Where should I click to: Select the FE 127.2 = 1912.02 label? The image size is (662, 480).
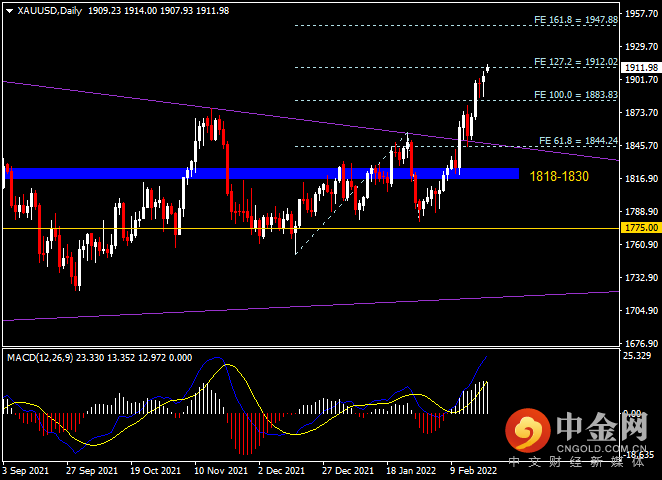tap(575, 62)
